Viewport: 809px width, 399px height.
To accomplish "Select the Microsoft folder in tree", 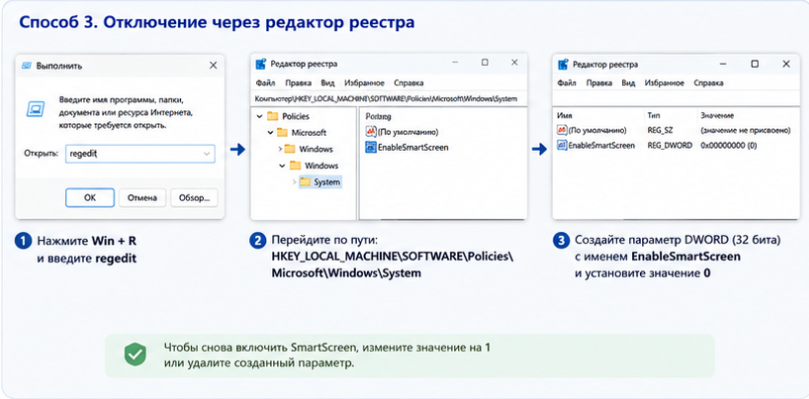I will click(x=309, y=133).
